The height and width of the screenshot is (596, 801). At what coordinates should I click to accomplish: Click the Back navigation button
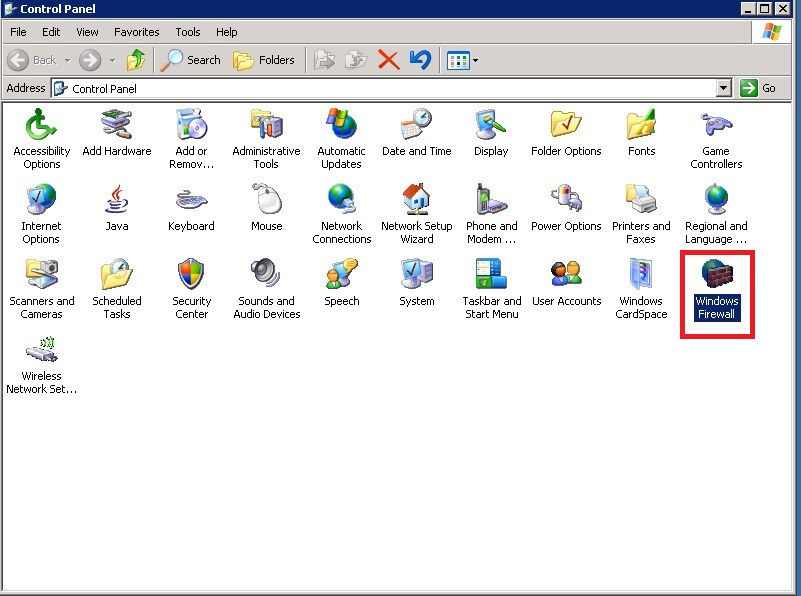(32, 60)
